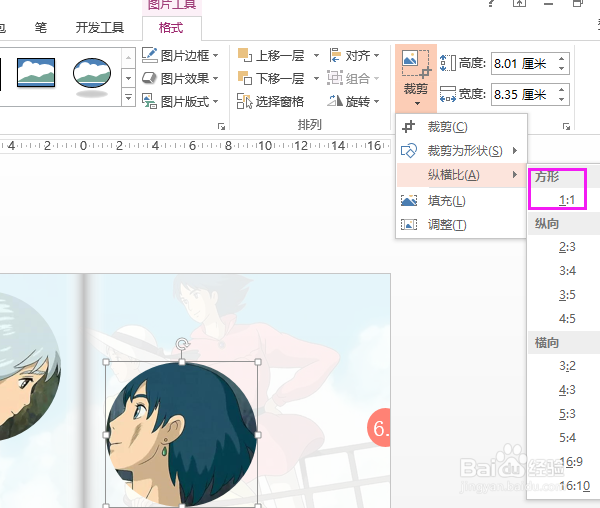Expand the Bring Forward (上移一层) arrow
This screenshot has height=508, width=600.
[x=316, y=56]
